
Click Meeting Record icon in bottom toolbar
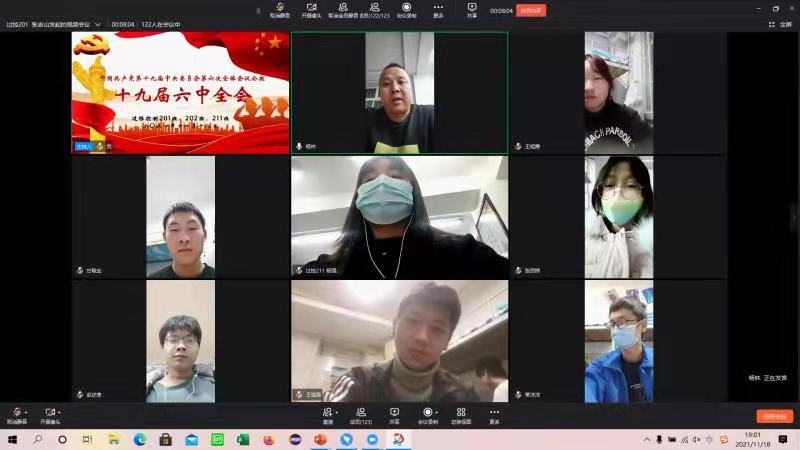pos(428,413)
